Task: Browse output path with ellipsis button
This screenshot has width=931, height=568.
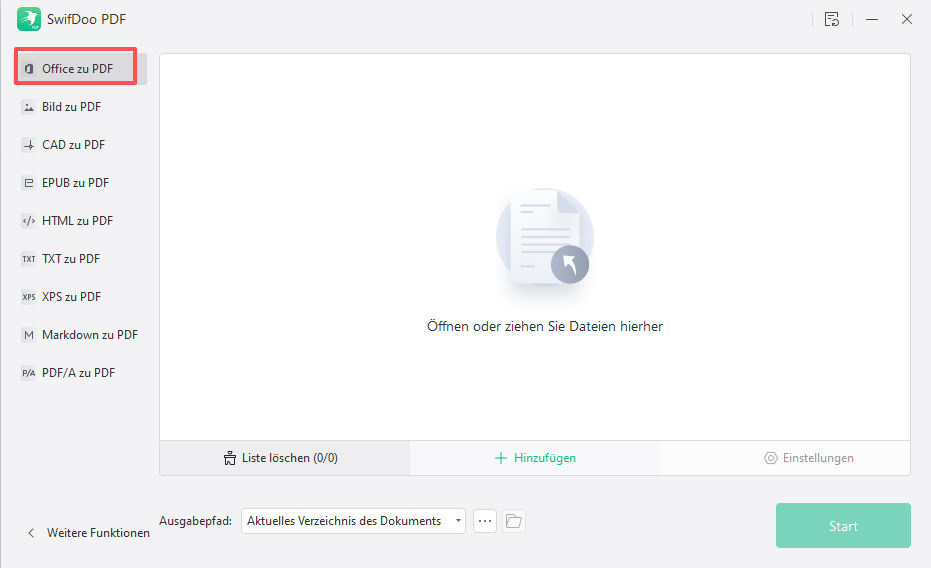Action: tap(485, 521)
